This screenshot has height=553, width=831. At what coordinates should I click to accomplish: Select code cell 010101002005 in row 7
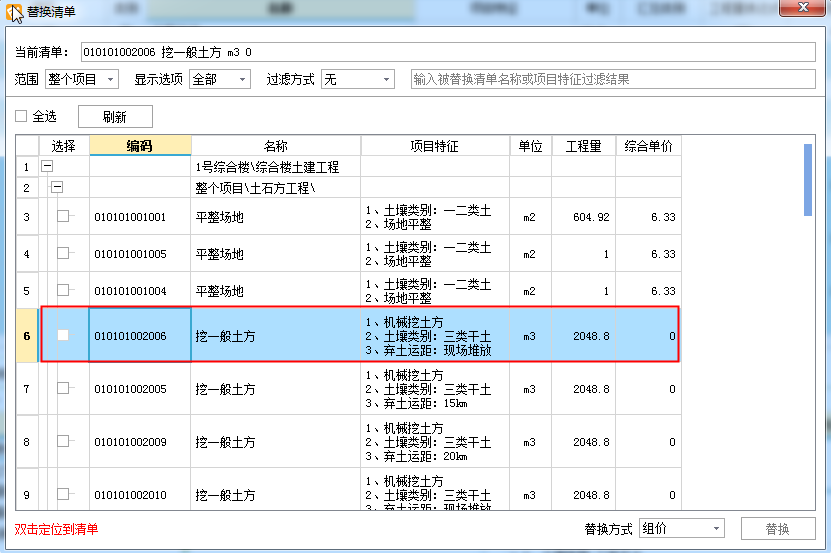[140, 389]
